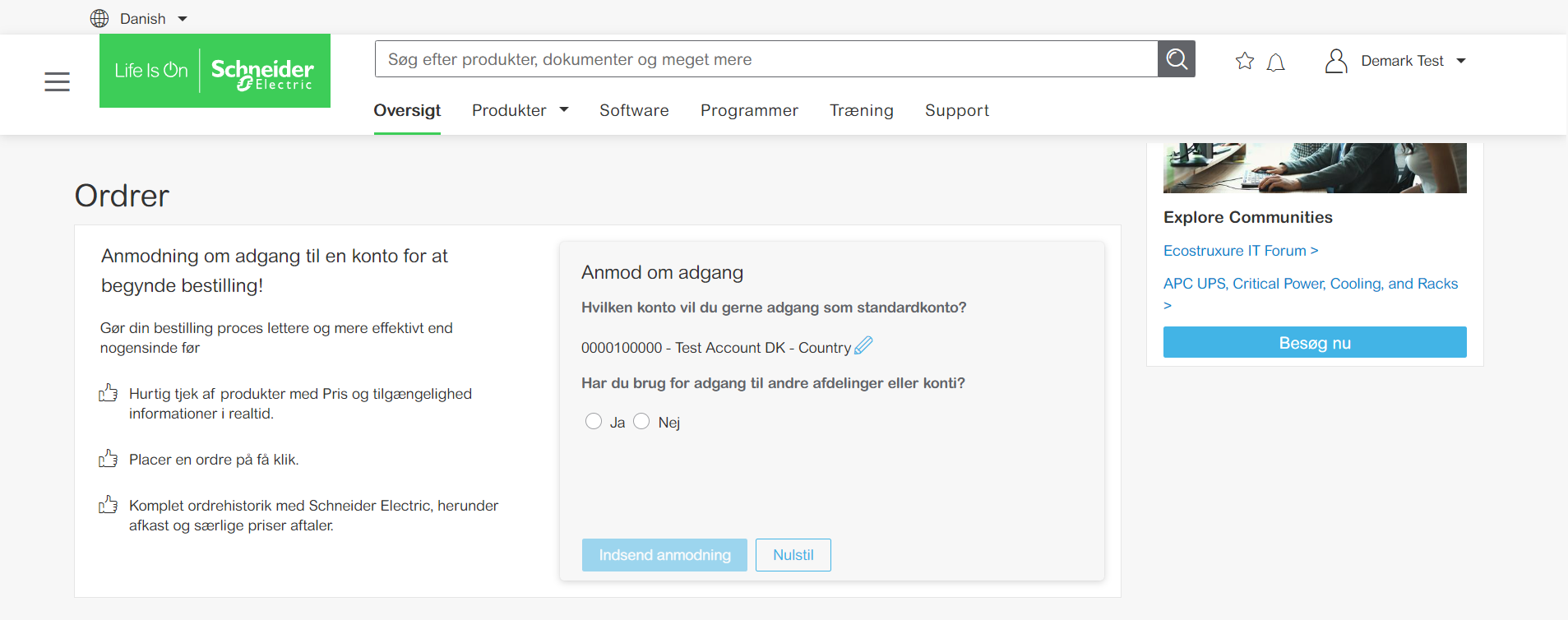Edit standard account with pencil icon
1568x620 pixels.
click(863, 345)
